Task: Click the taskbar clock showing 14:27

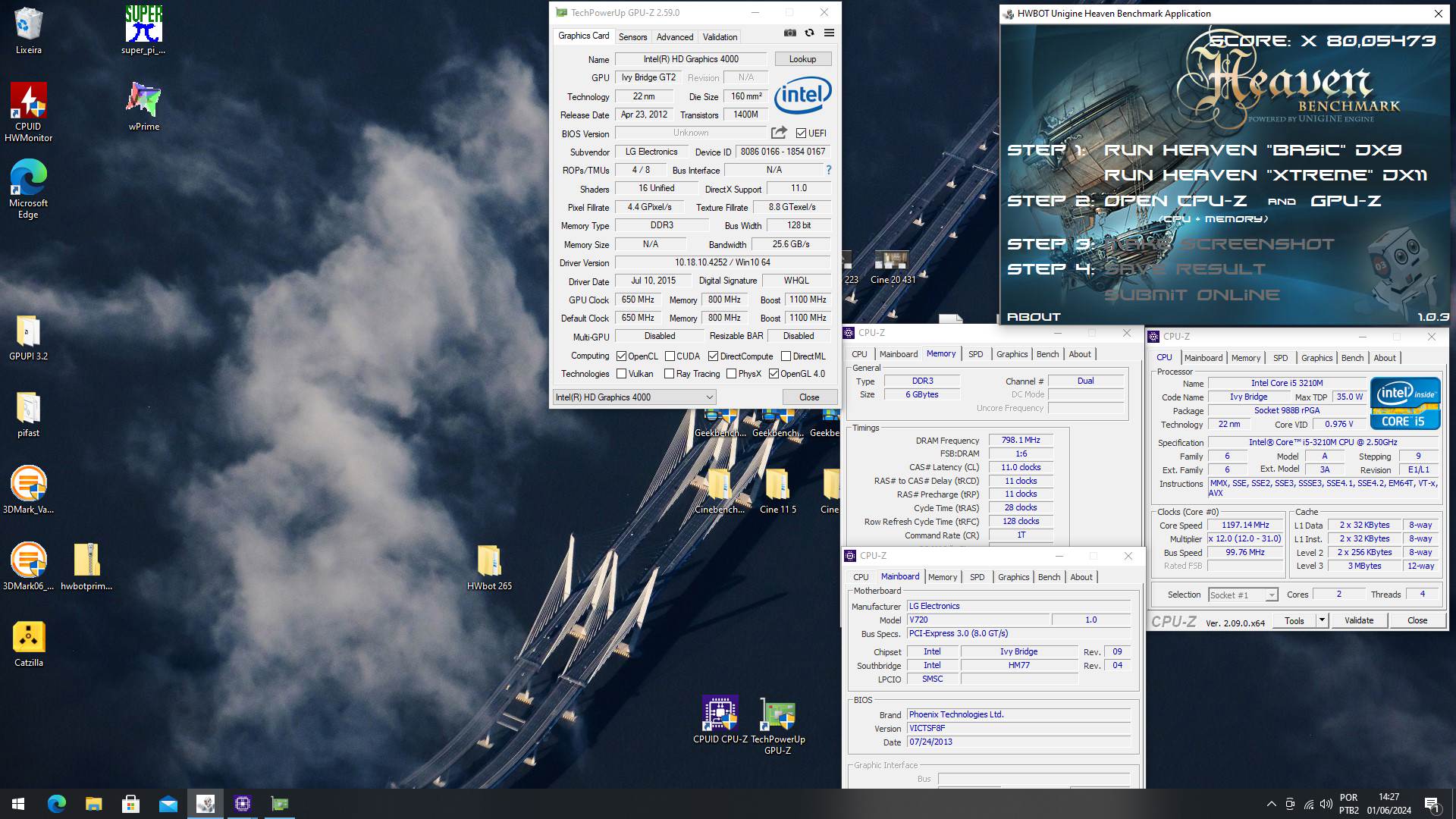Action: click(1389, 804)
